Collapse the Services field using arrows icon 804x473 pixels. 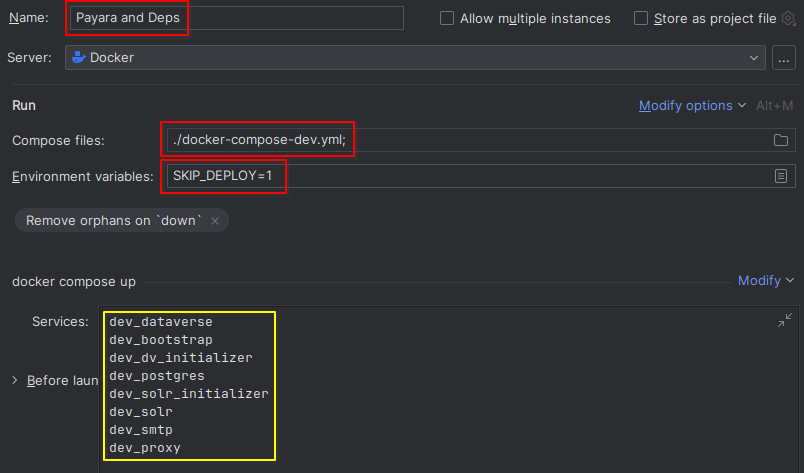pos(784,321)
